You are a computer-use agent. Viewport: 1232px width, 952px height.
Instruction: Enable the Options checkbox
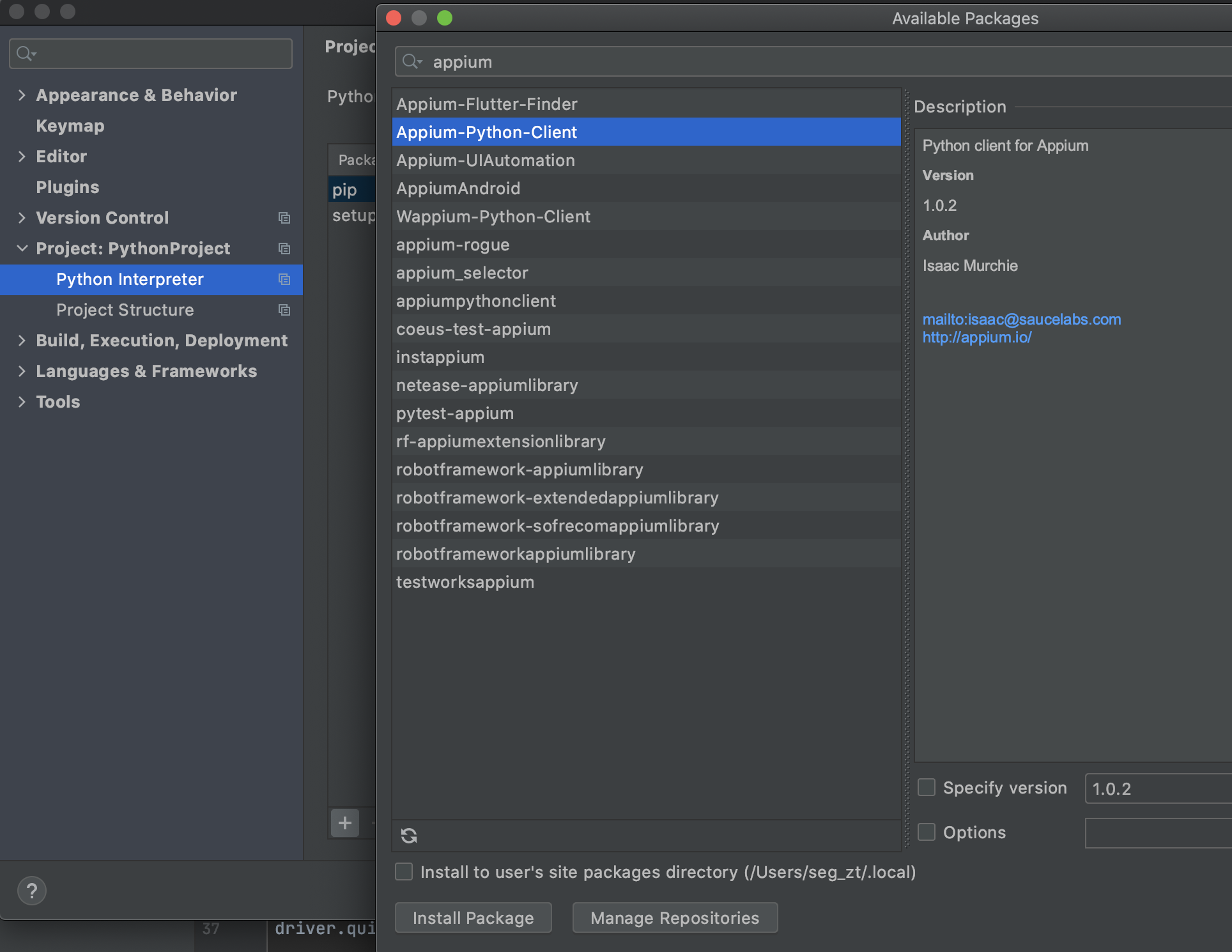[927, 832]
